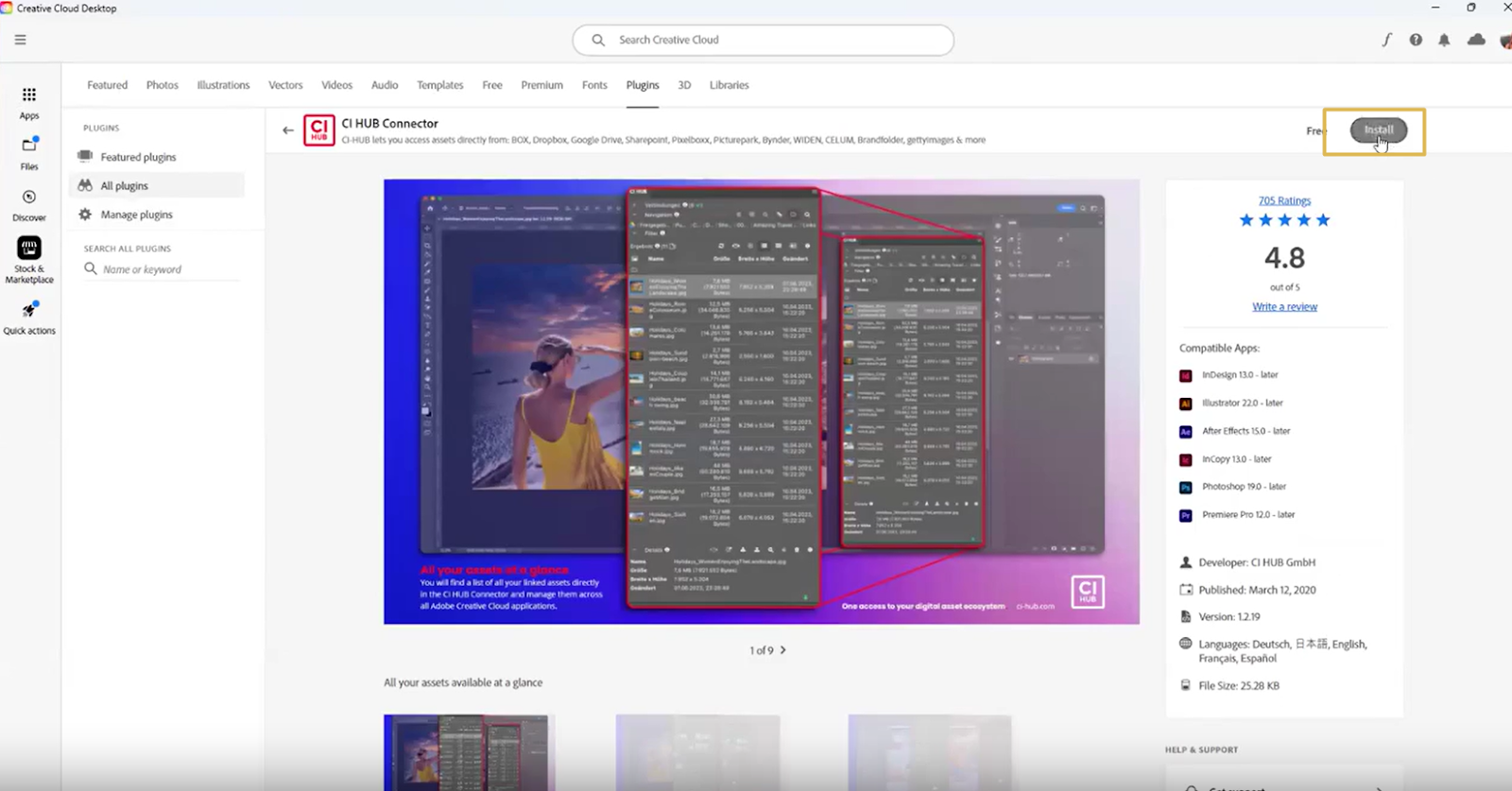
Task: Open the hamburger menu
Action: click(20, 40)
